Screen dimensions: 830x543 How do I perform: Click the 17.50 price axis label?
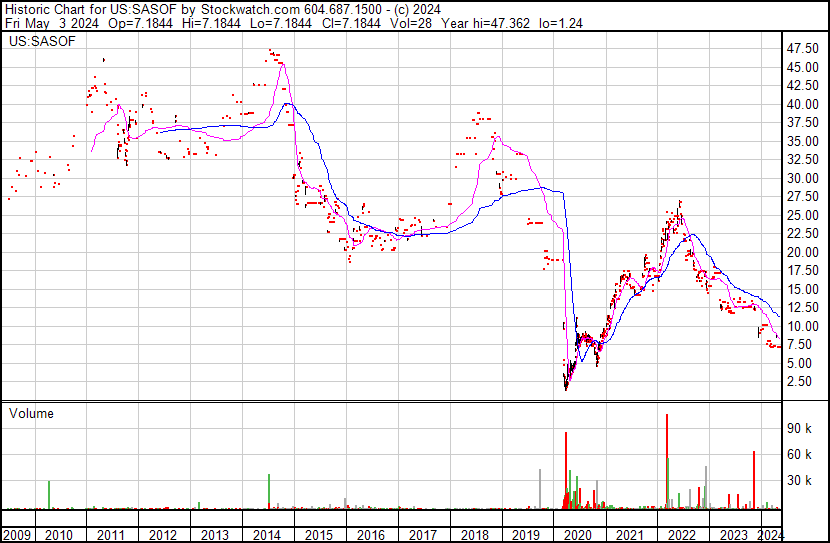pyautogui.click(x=802, y=271)
